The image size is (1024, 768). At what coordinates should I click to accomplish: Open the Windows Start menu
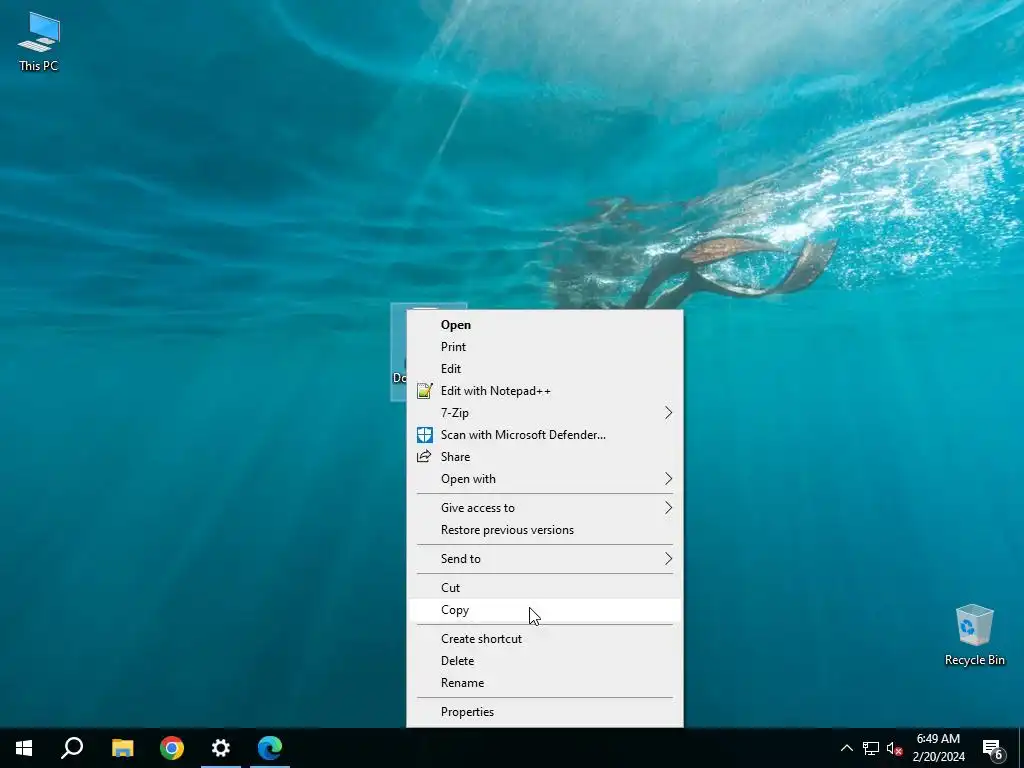[x=24, y=748]
